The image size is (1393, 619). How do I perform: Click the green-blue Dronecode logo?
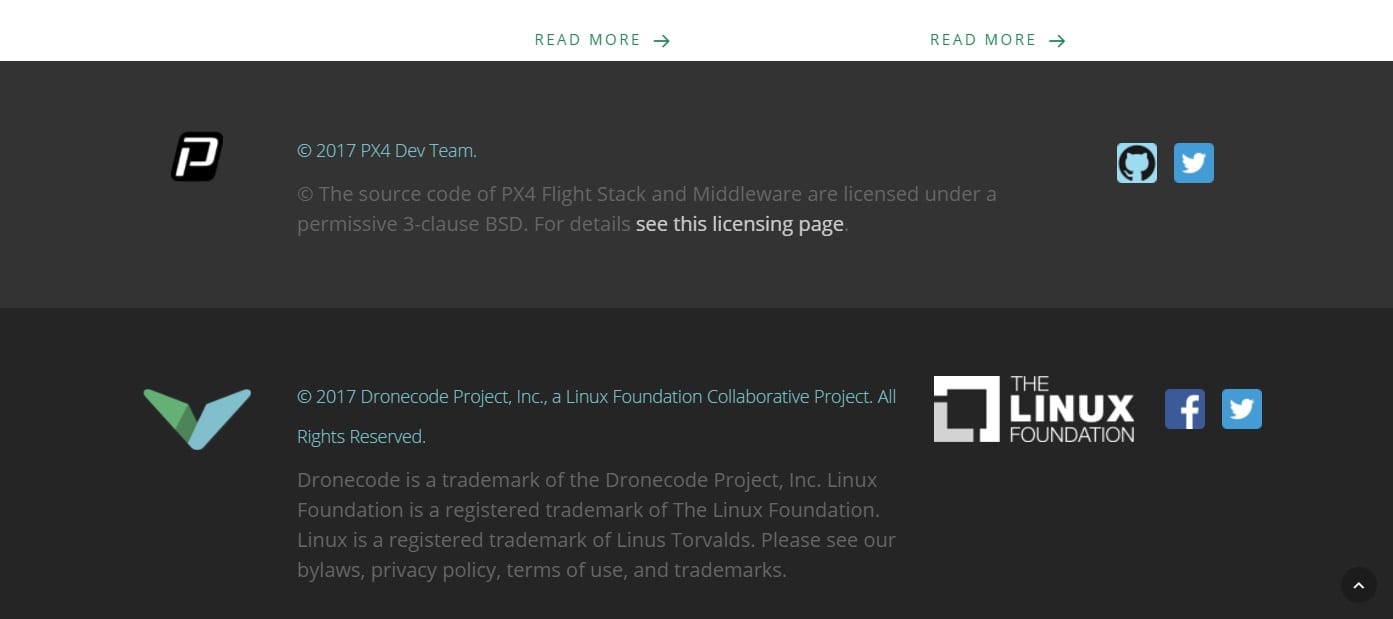coord(197,418)
